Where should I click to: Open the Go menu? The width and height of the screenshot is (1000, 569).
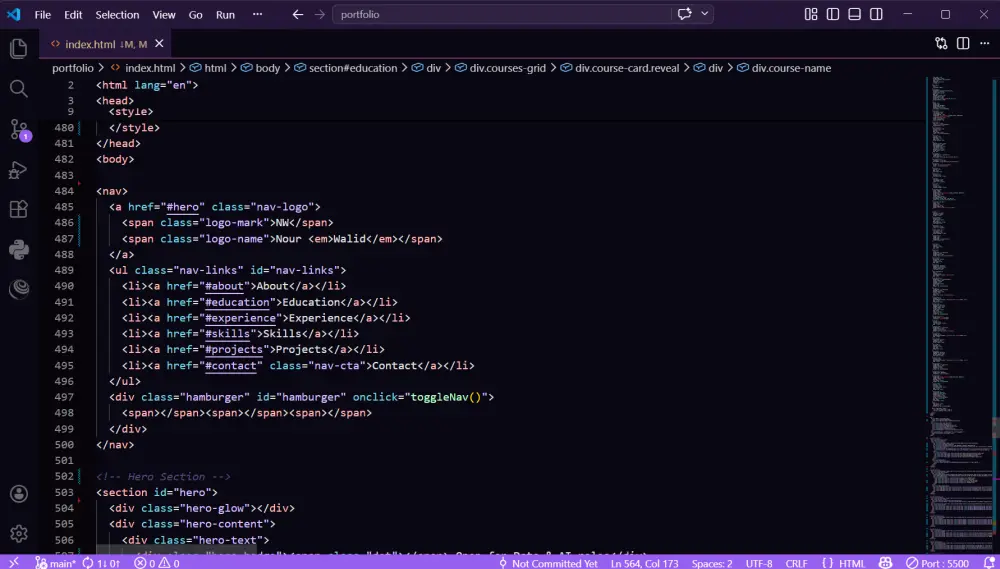[195, 15]
